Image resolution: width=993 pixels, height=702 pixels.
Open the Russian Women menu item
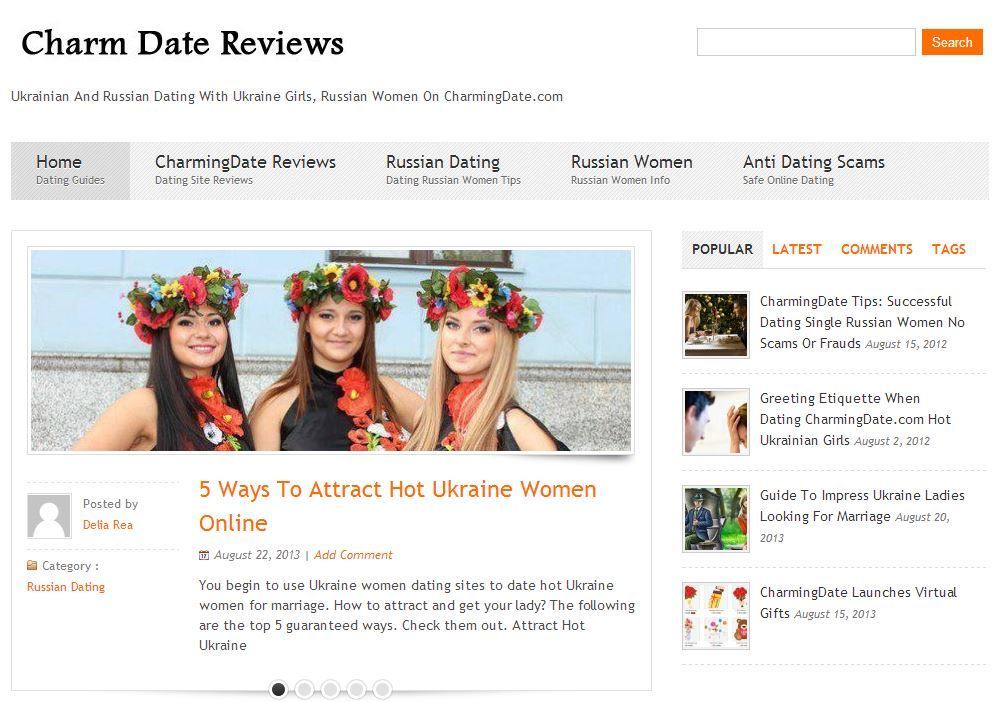(631, 170)
